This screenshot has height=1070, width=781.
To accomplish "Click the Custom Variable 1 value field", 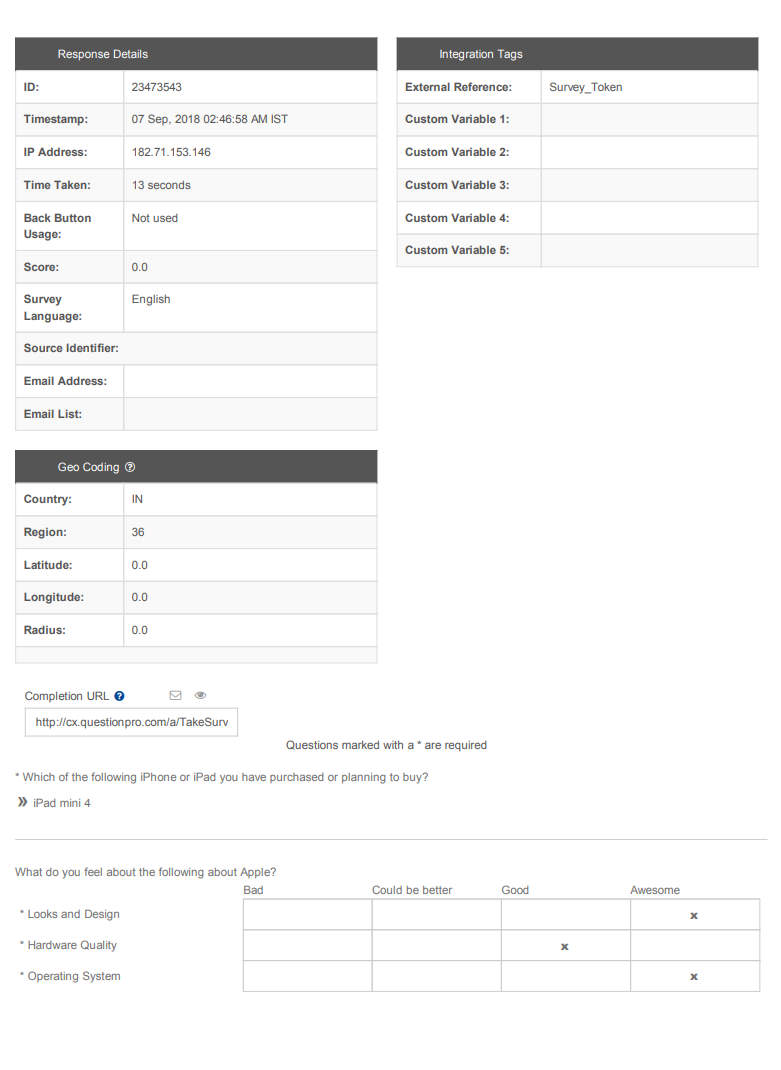I will tap(649, 119).
